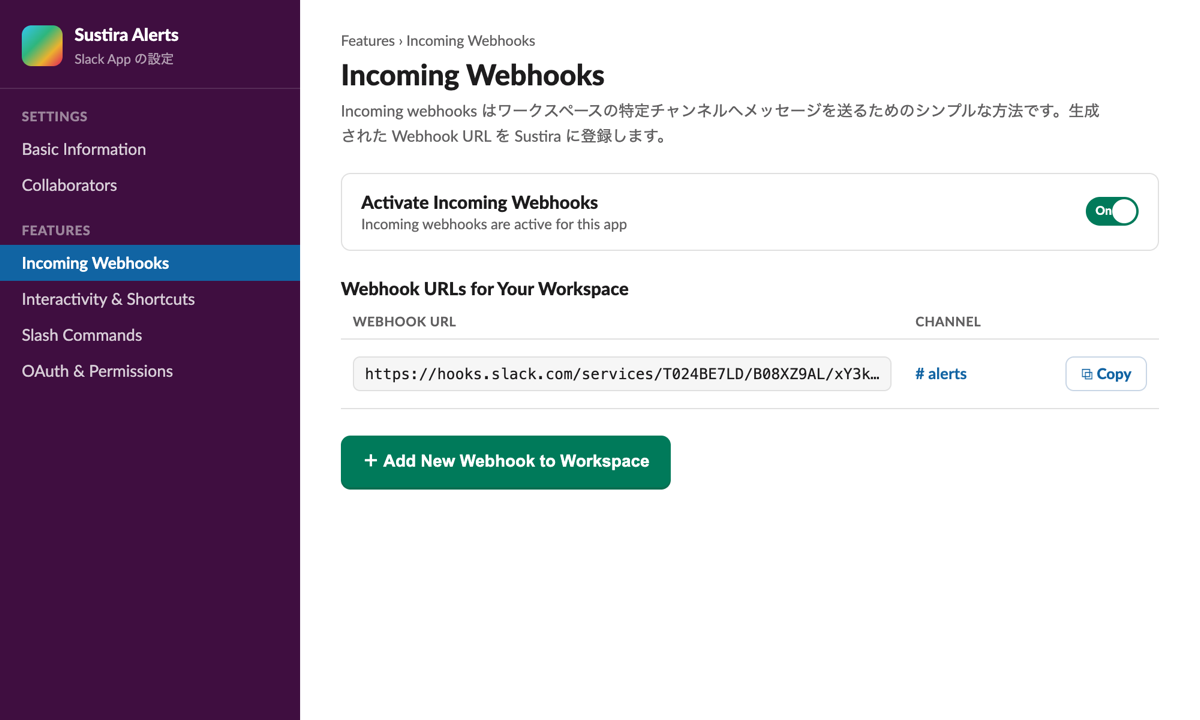
Task: Click the Features breadcrumb link
Action: pos(368,41)
